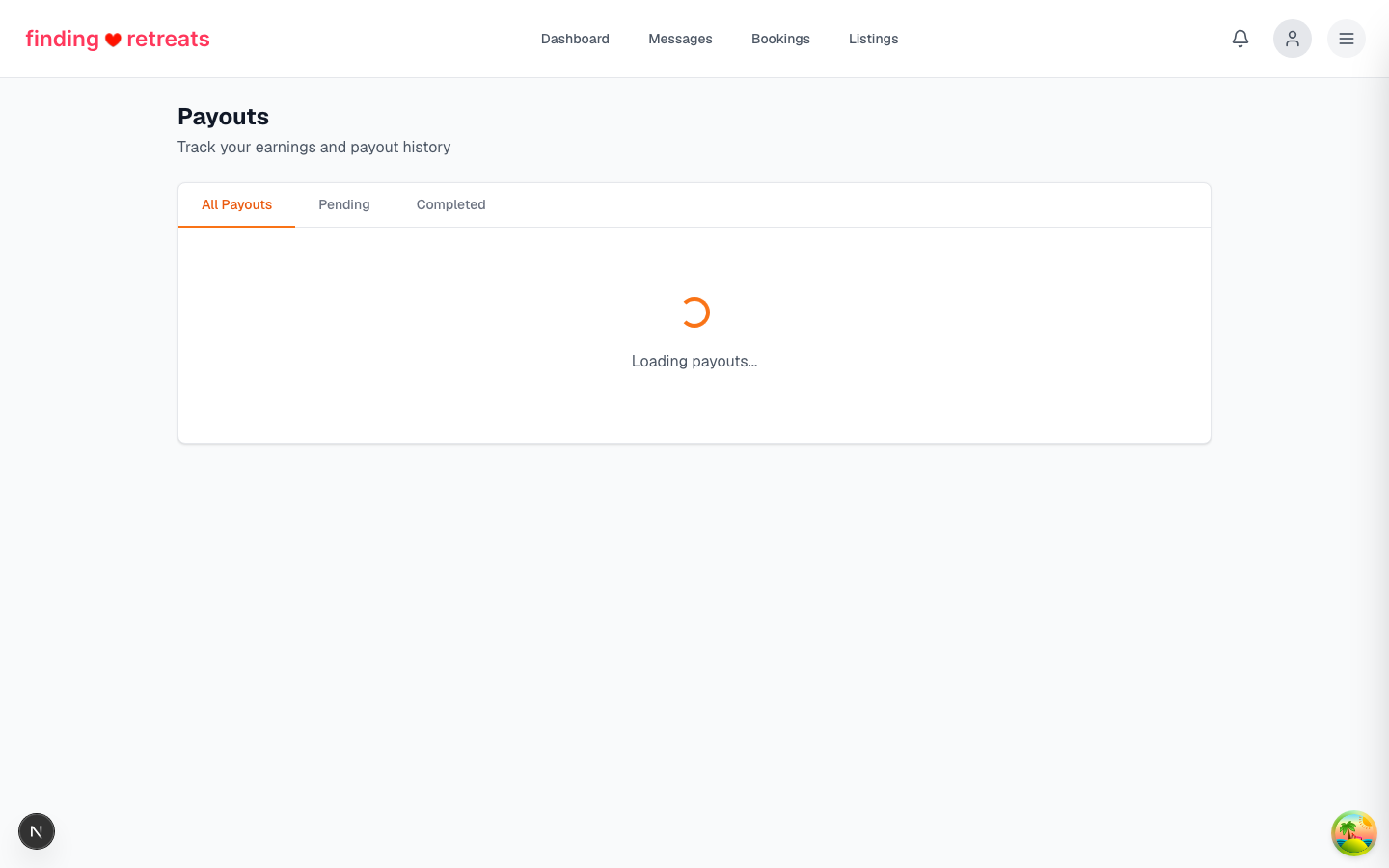Click the orange loading spinner
1389x868 pixels.
click(694, 312)
